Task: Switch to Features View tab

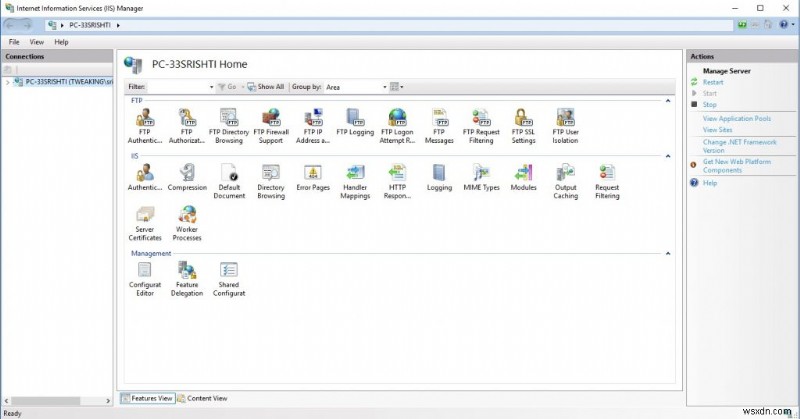Action: coord(147,398)
